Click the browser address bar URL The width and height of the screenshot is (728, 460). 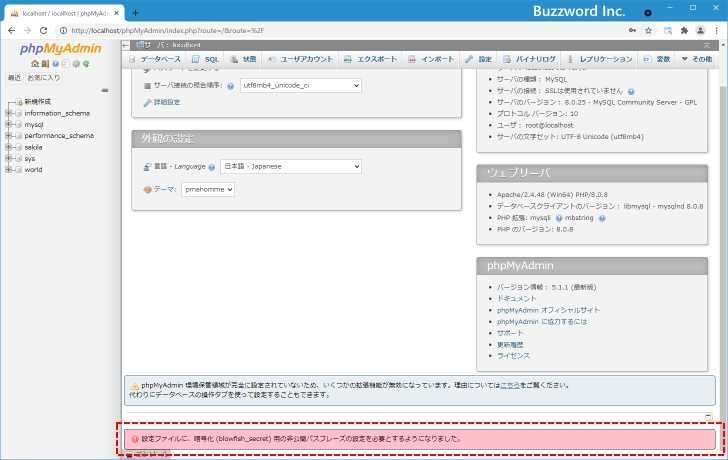[x=168, y=31]
